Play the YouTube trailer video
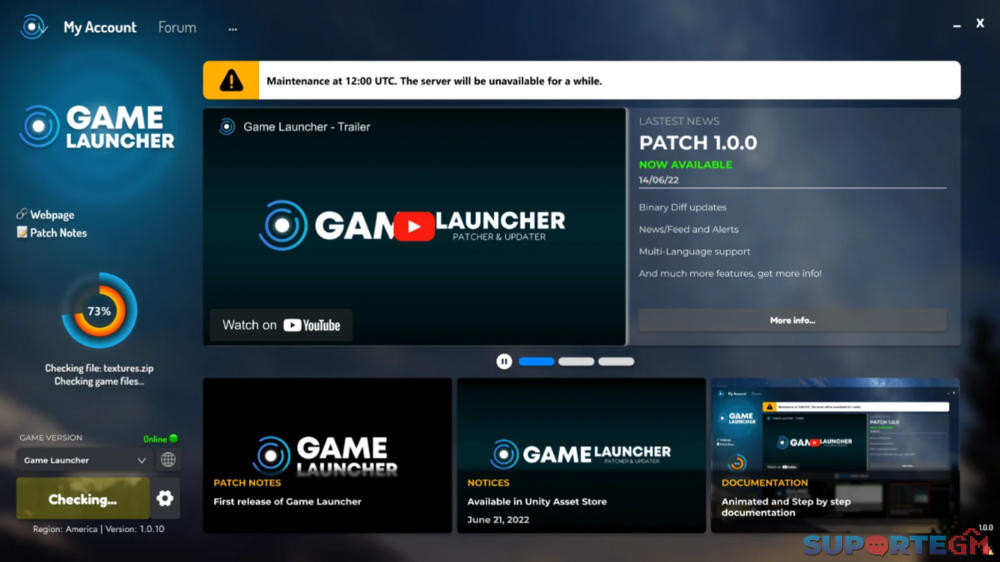Image resolution: width=1000 pixels, height=562 pixels. [414, 226]
